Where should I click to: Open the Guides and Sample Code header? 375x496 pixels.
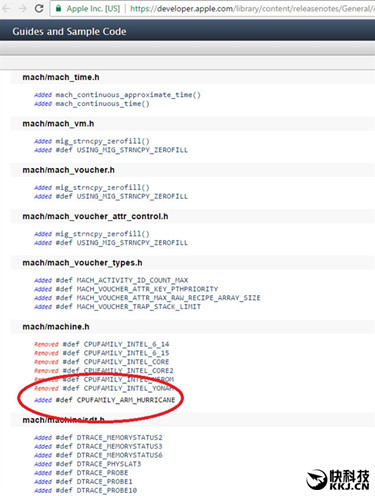(69, 31)
